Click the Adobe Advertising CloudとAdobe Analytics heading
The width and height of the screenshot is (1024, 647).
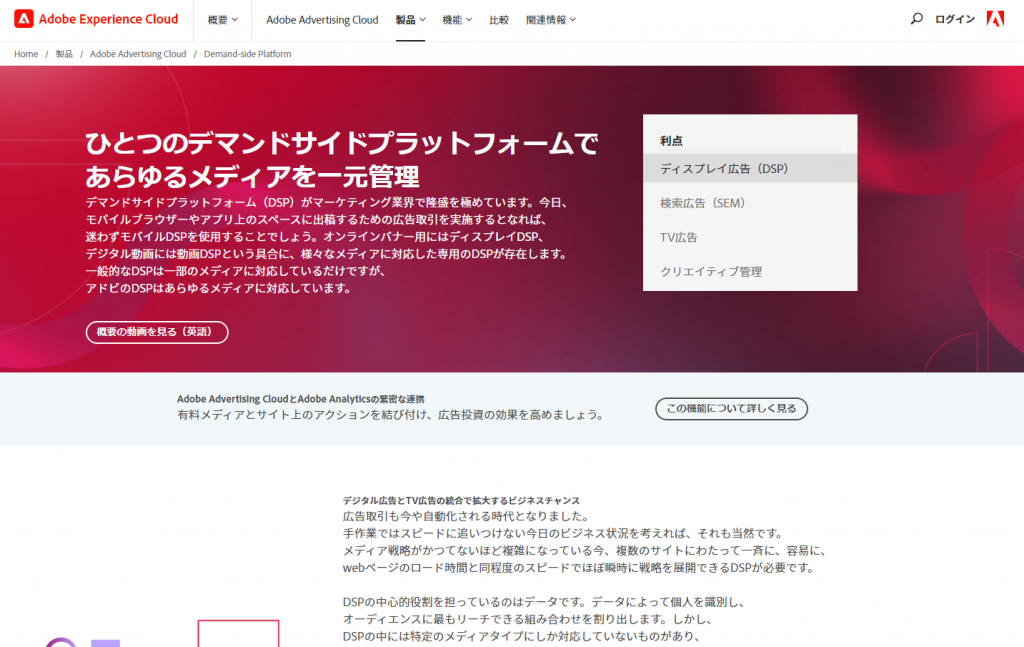[x=300, y=399]
